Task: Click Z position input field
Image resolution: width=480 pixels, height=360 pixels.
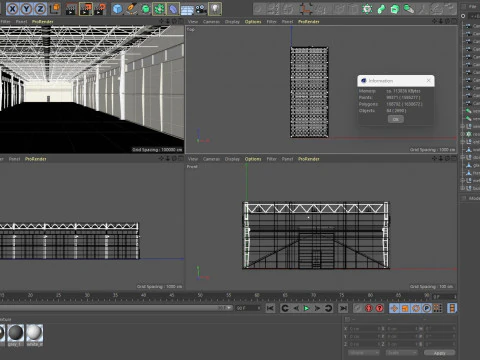Action: (364, 344)
